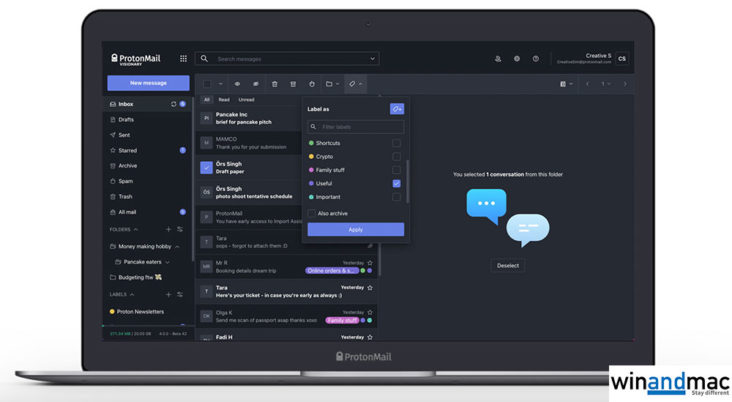Screen dimensions: 732x402
Task: Refresh the Inbox with the sync icon
Action: [x=174, y=104]
